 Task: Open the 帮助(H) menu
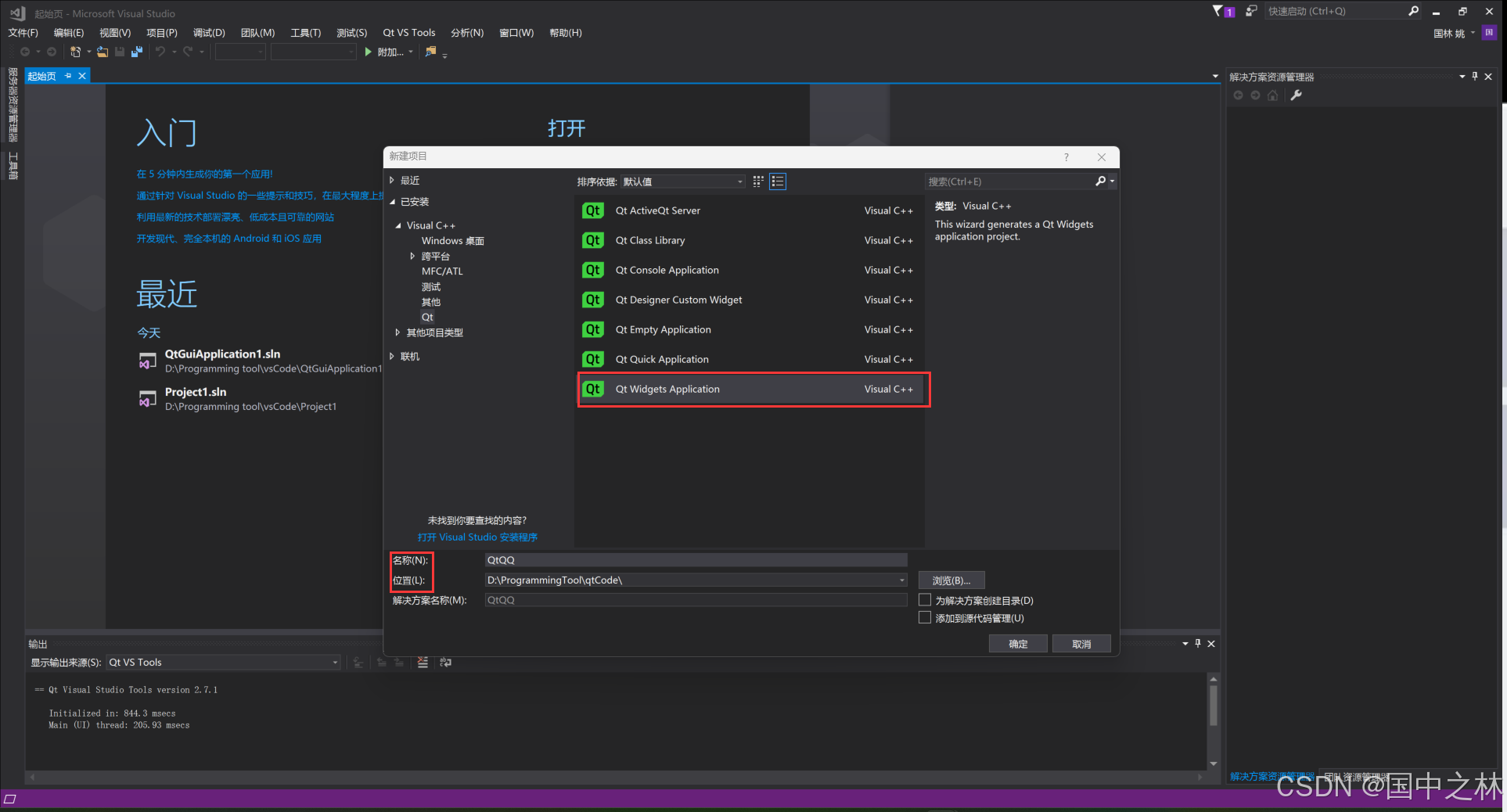coord(566,33)
